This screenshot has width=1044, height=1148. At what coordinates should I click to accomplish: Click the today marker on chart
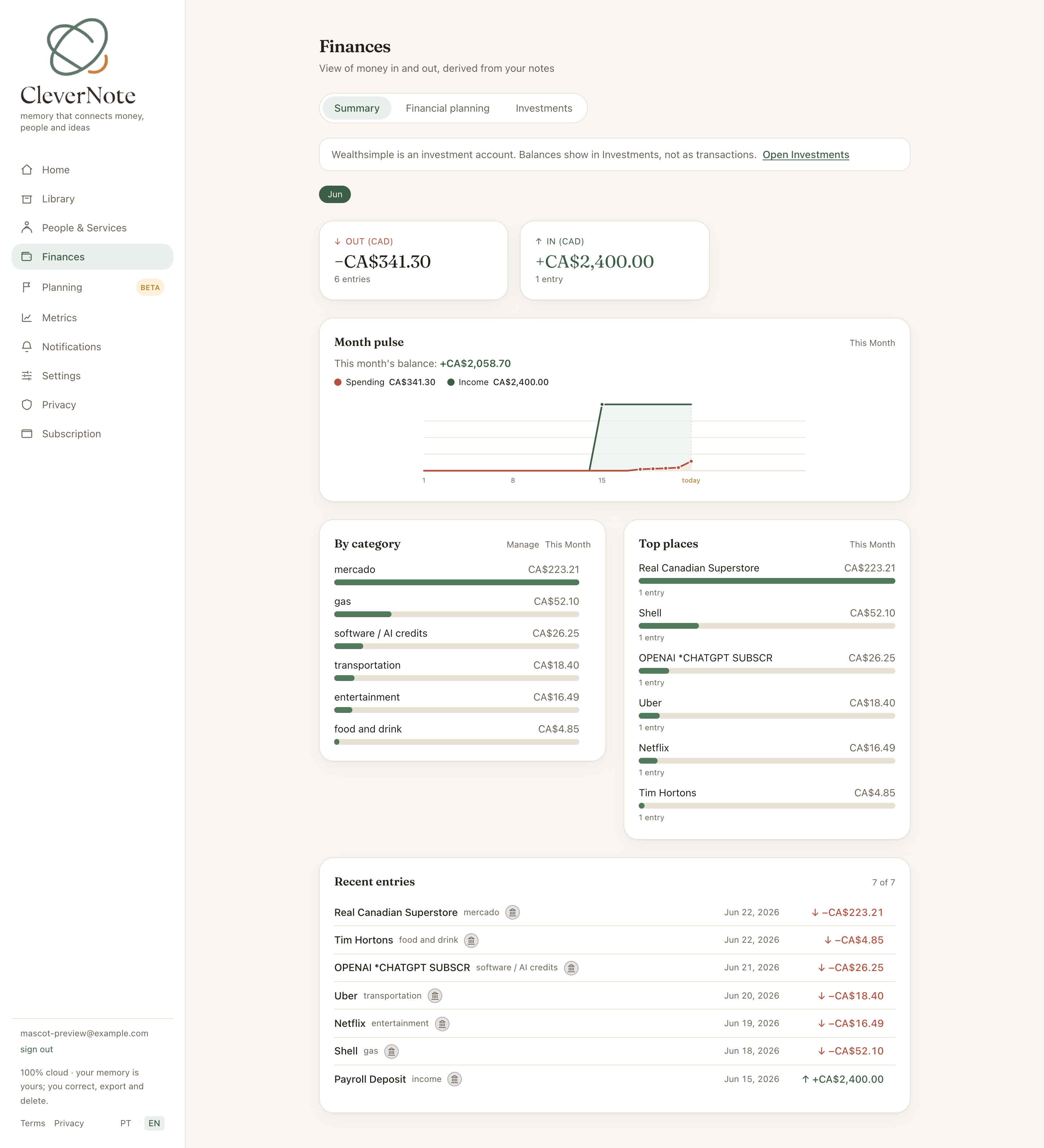(x=691, y=480)
